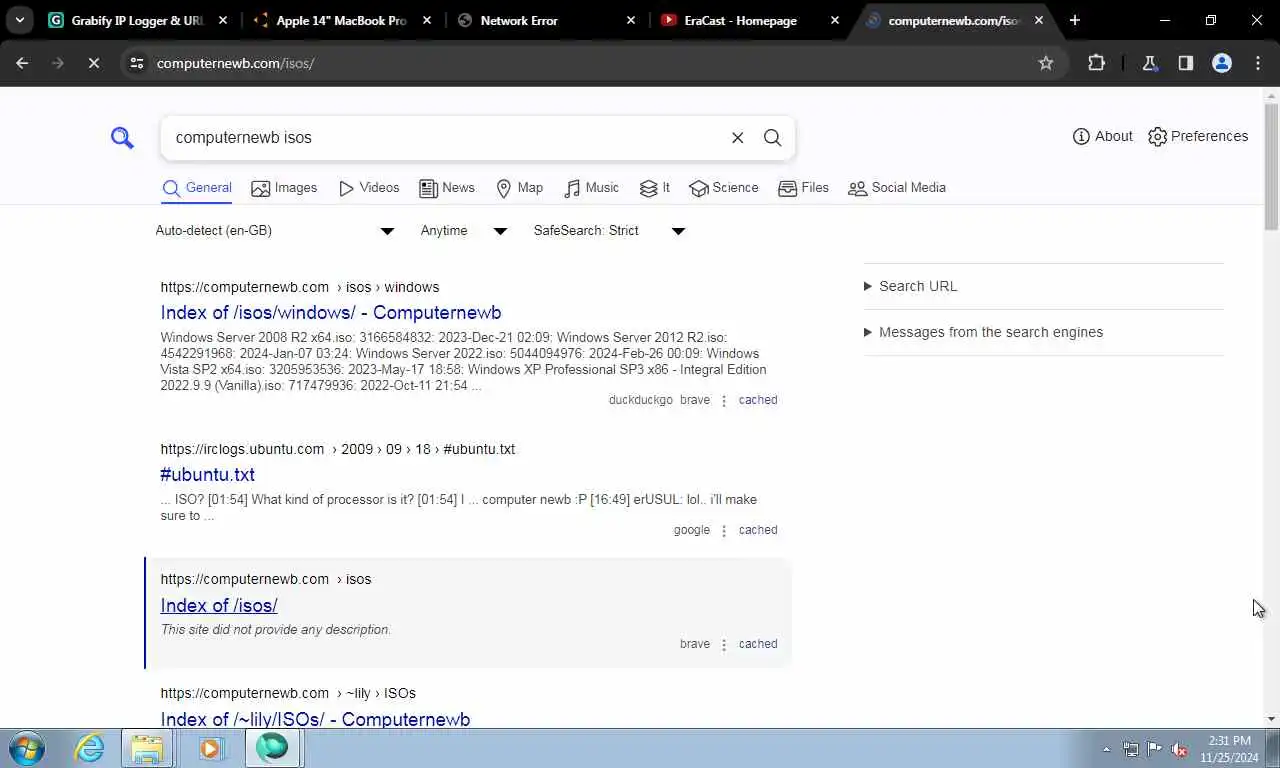Close the Grabify IP Logger tab

[222, 20]
